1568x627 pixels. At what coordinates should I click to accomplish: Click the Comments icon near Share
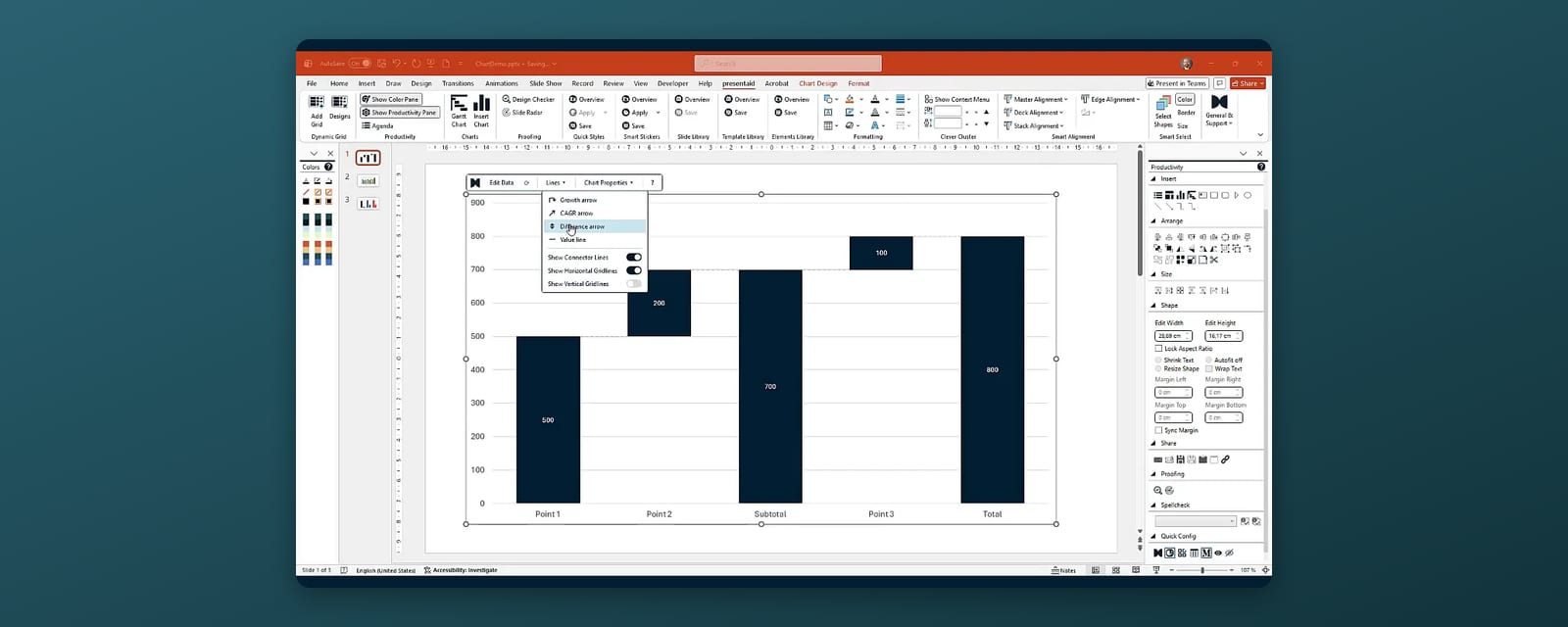coord(1220,83)
